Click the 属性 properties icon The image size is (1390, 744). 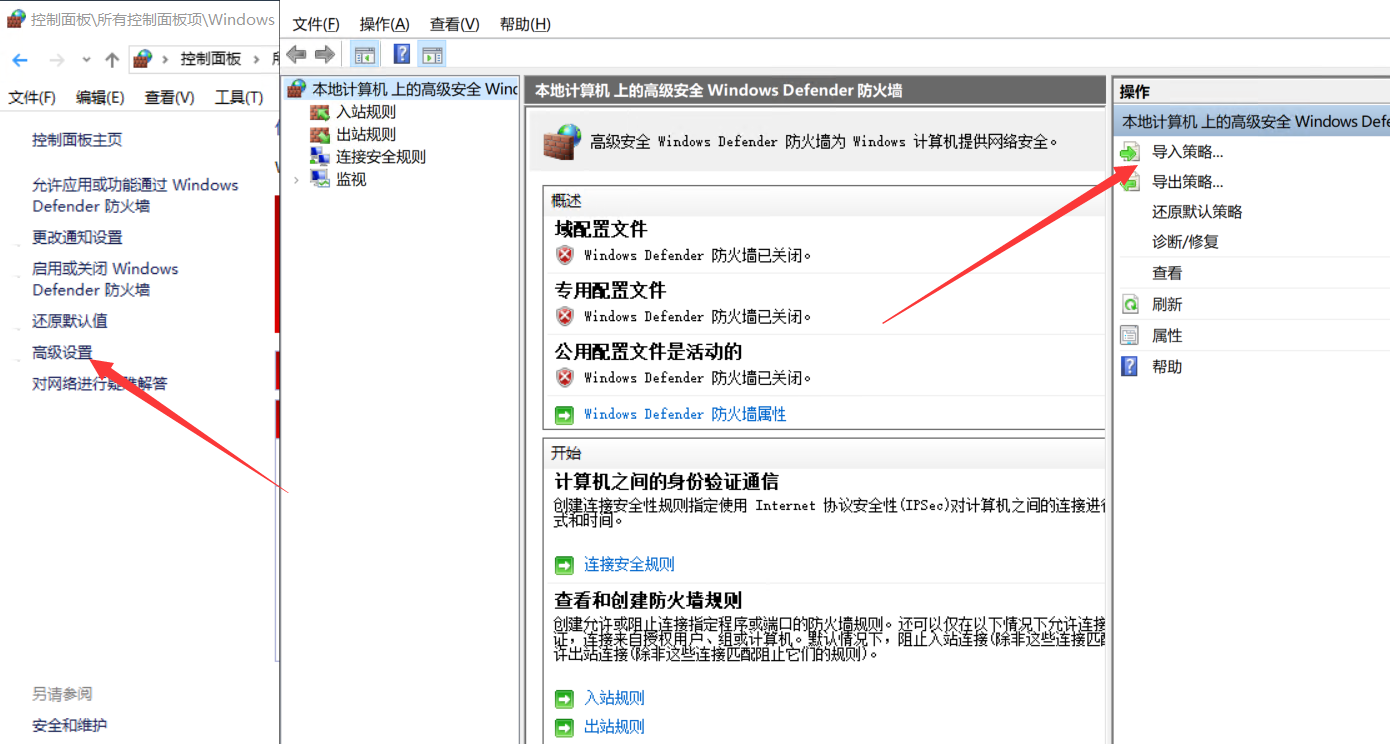(x=1130, y=336)
